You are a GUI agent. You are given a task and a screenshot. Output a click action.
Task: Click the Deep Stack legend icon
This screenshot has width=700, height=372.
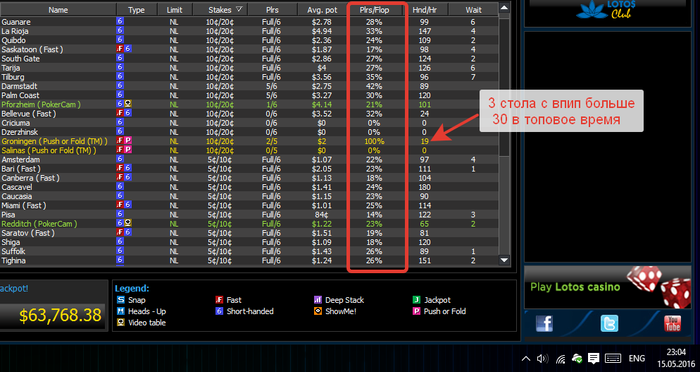[318, 300]
